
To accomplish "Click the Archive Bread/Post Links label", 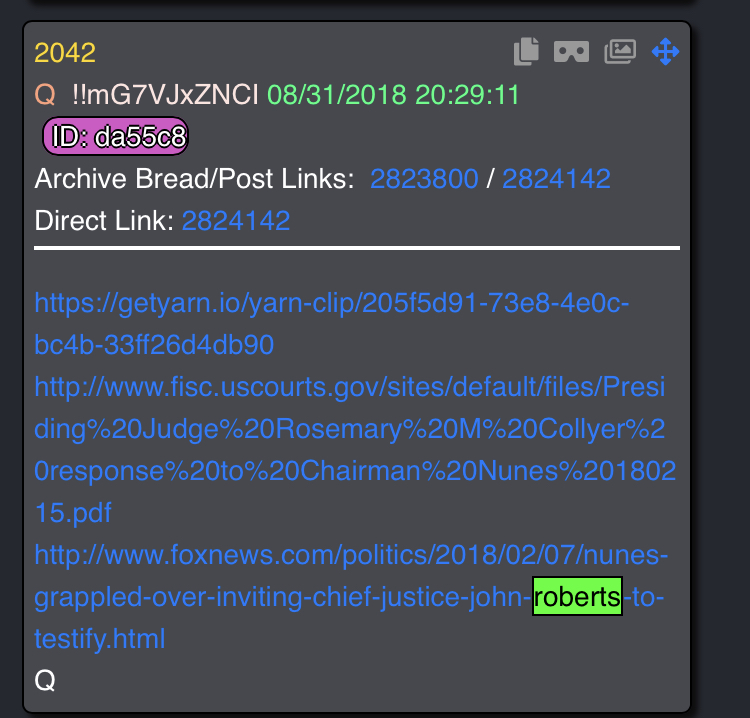I will 194,179.
